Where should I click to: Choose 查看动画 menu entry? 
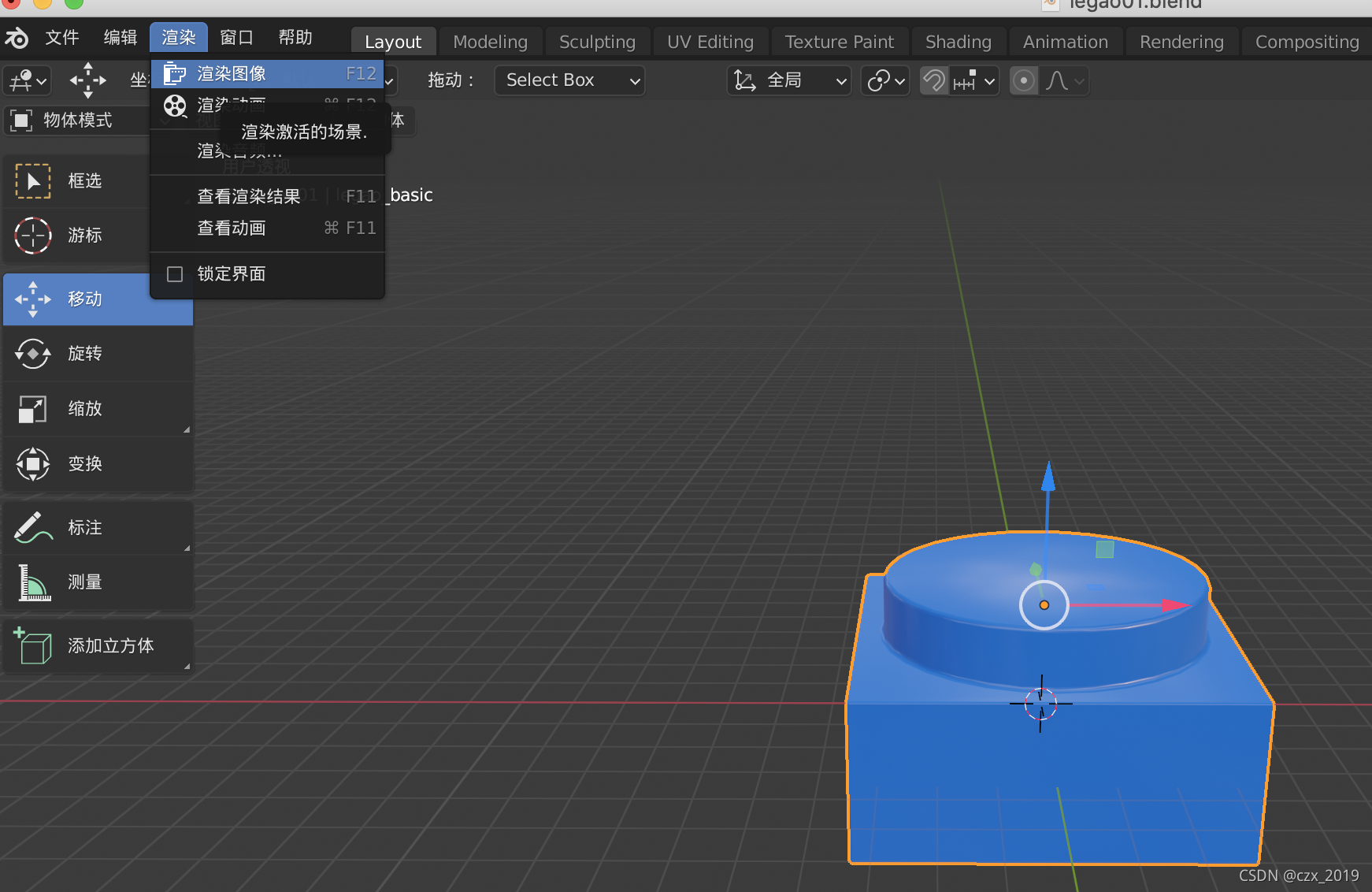coord(268,229)
